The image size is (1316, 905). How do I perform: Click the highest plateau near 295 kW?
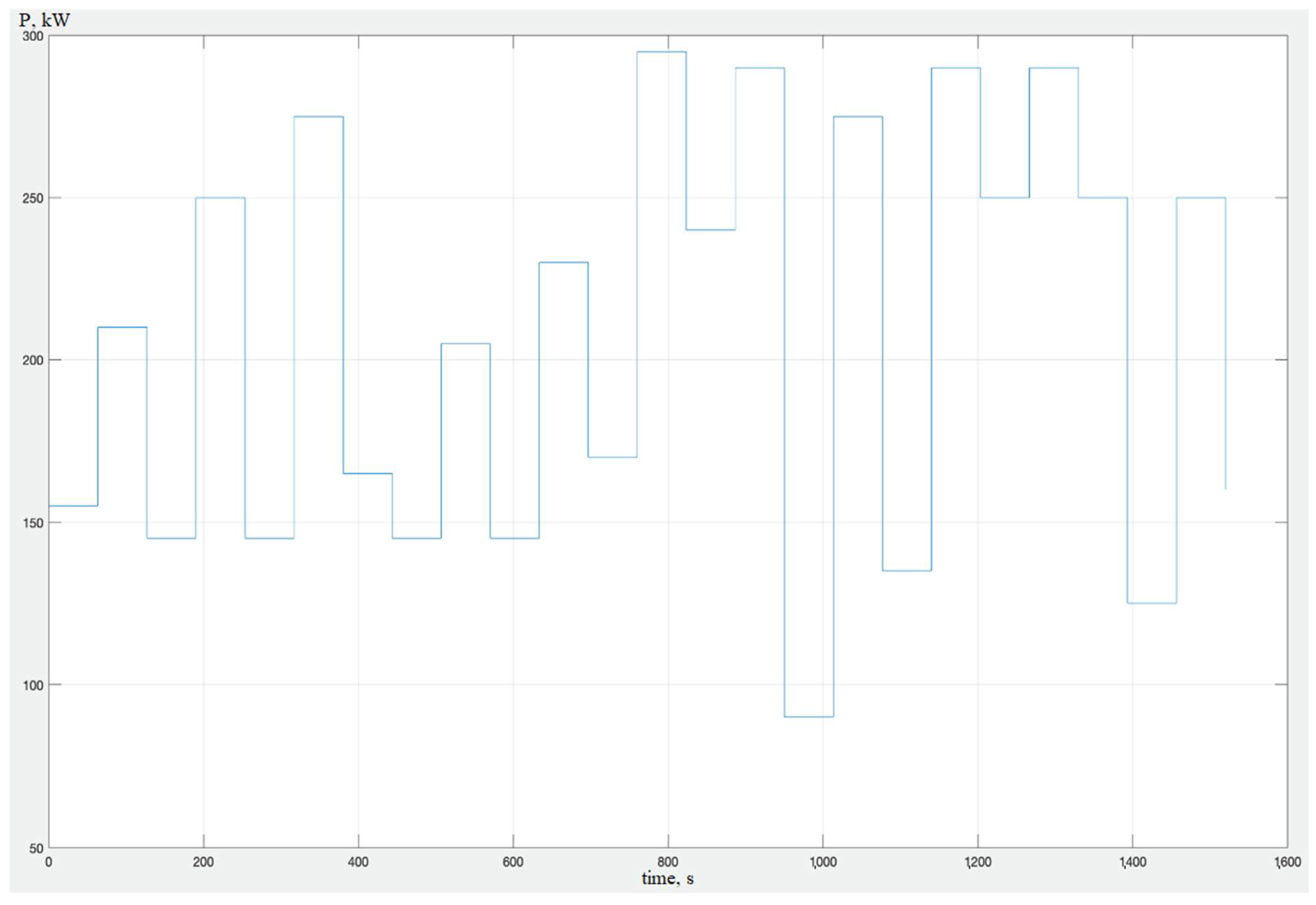pos(662,52)
